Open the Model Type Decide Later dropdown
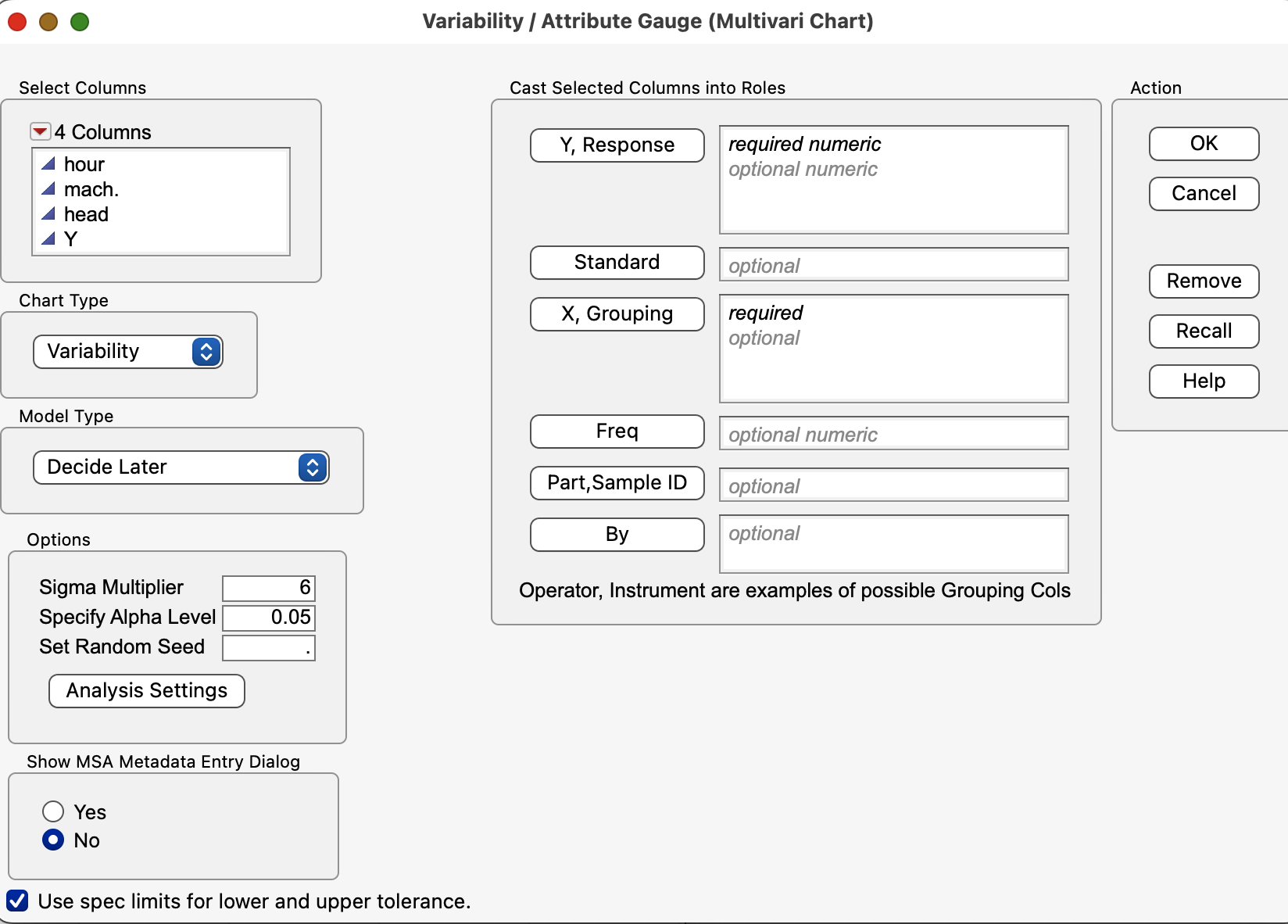 [x=181, y=467]
